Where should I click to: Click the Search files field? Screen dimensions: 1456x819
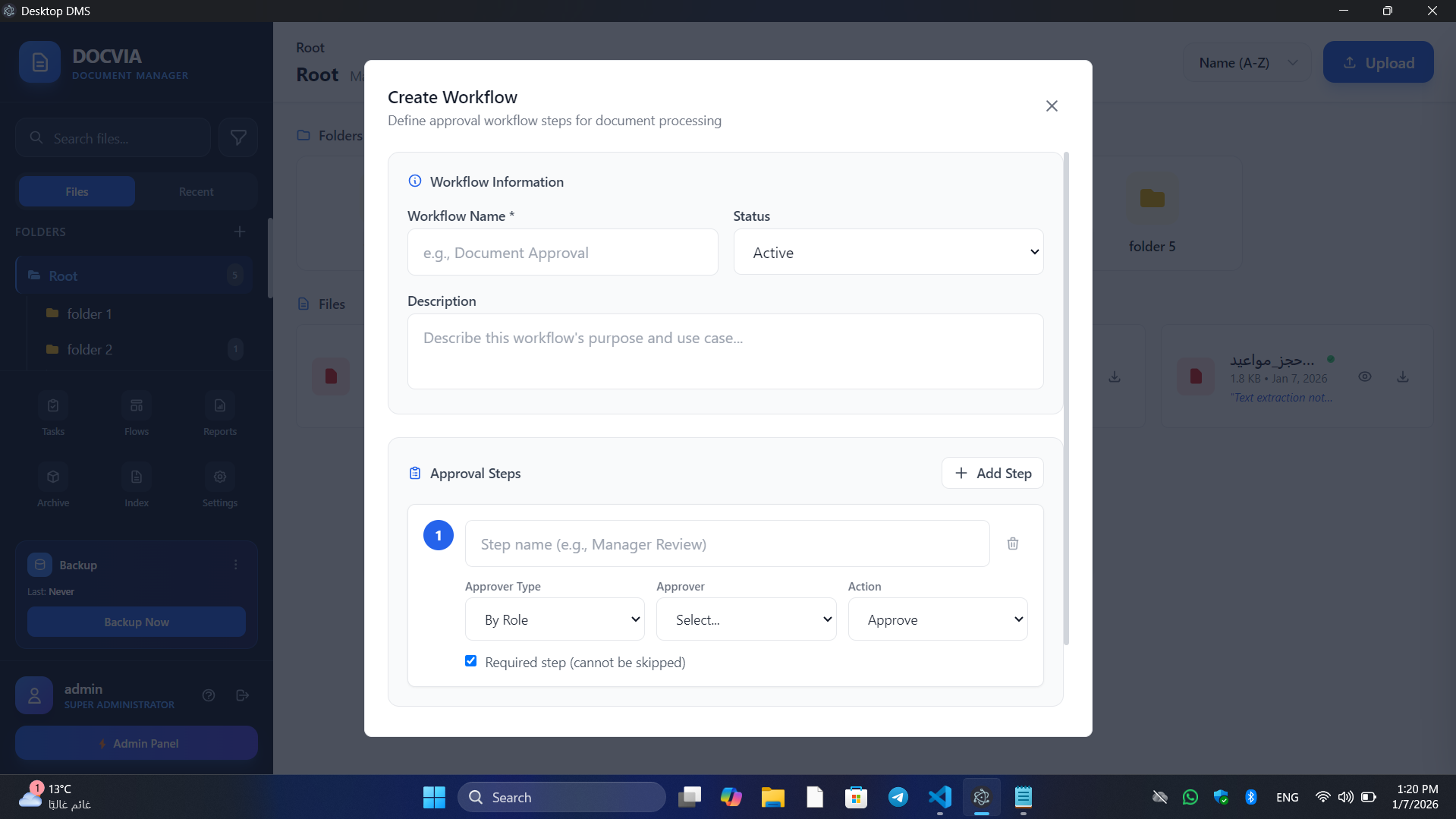(113, 138)
